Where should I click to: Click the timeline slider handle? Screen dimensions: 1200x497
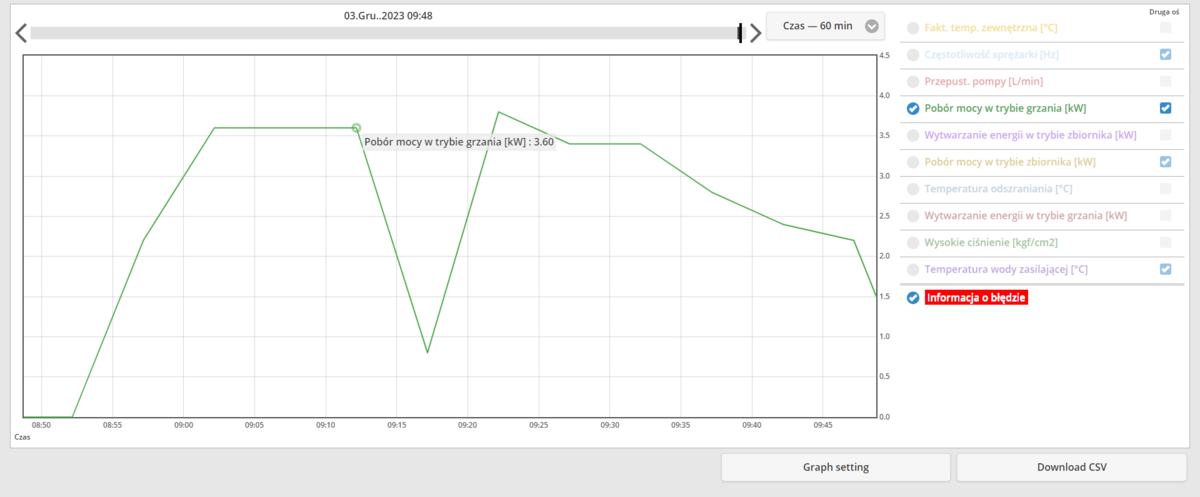pos(740,33)
